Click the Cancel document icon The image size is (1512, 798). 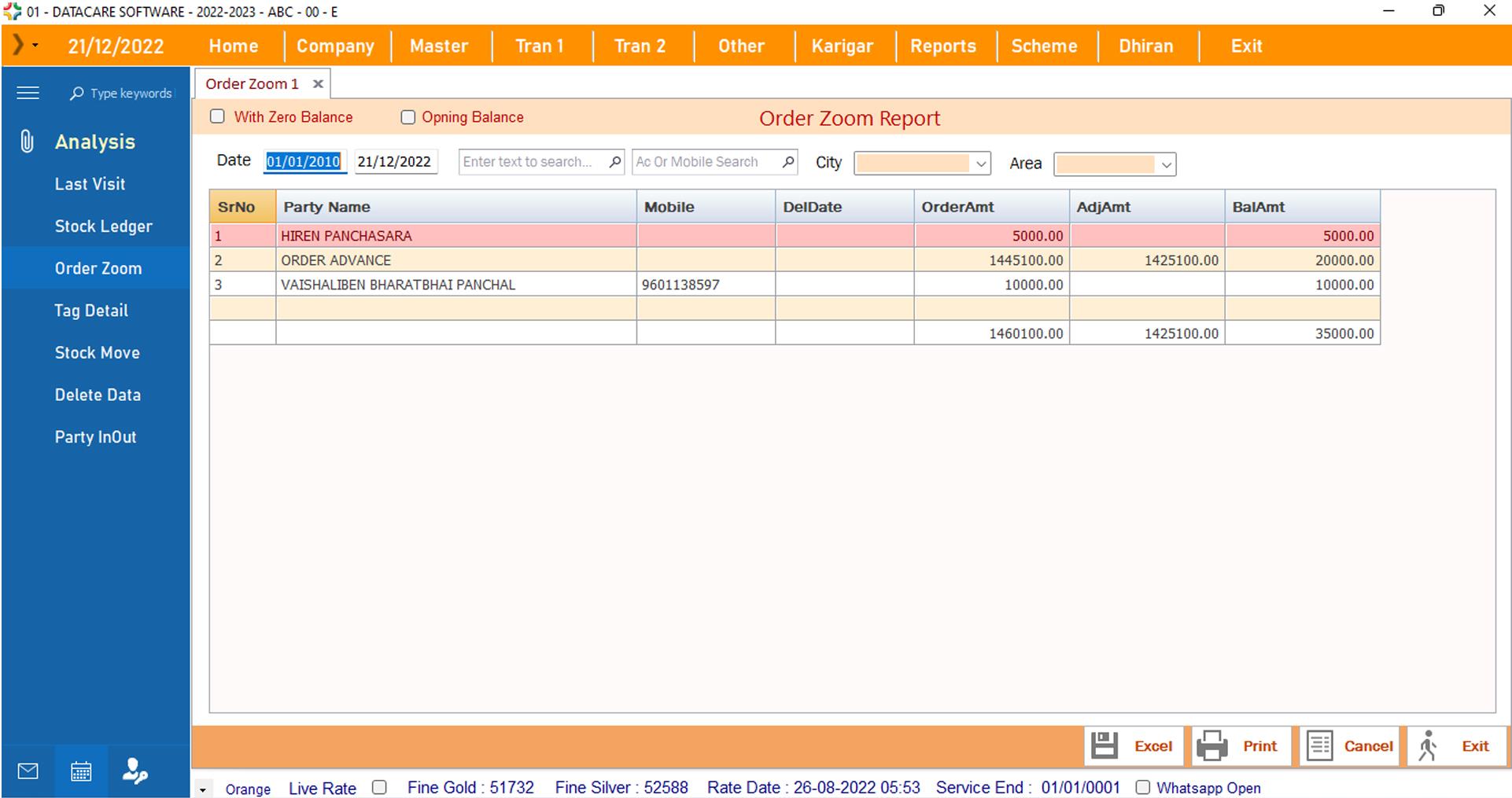[1319, 745]
